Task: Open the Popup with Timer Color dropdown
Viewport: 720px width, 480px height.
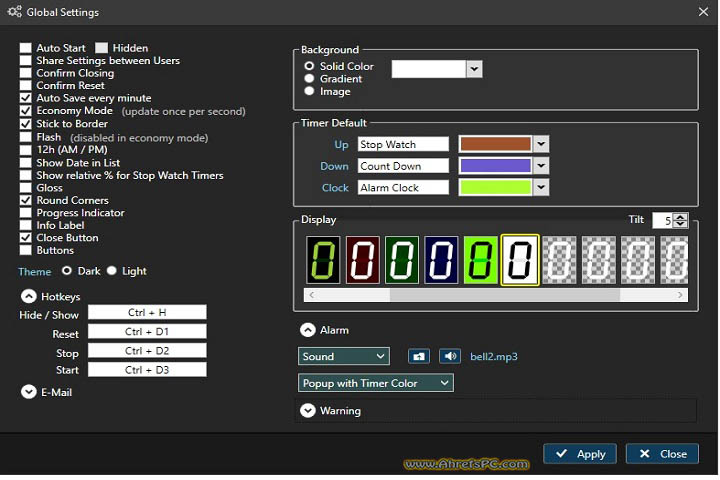Action: pos(376,383)
